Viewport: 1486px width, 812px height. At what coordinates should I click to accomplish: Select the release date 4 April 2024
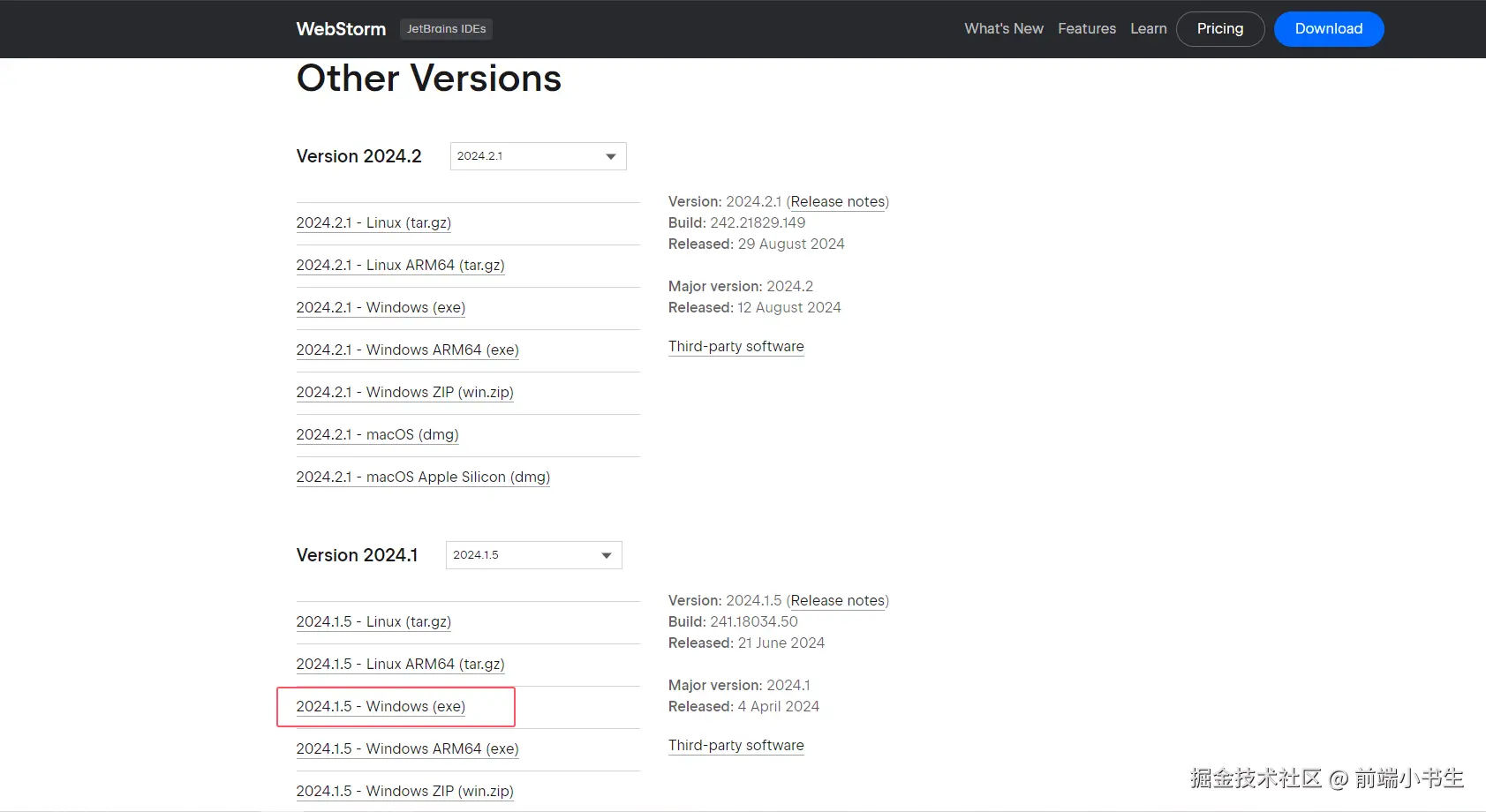(x=779, y=707)
